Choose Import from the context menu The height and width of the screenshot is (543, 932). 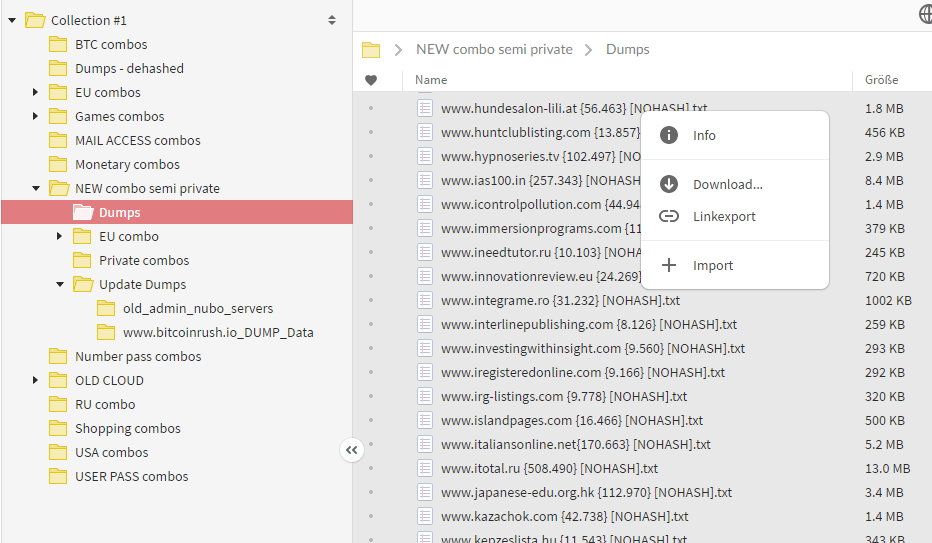[x=735, y=266]
